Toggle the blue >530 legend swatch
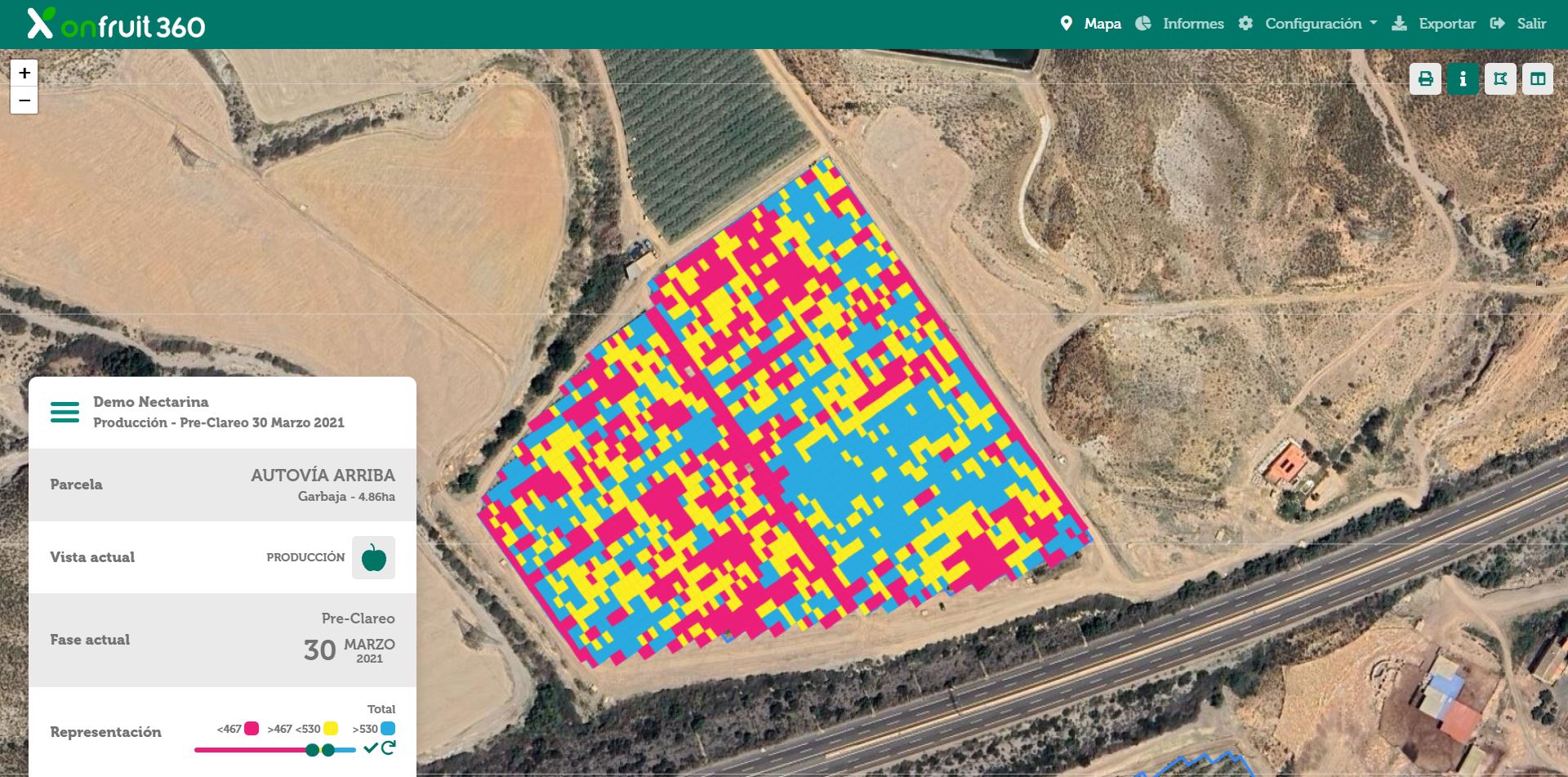This screenshot has height=777, width=1568. (x=388, y=729)
